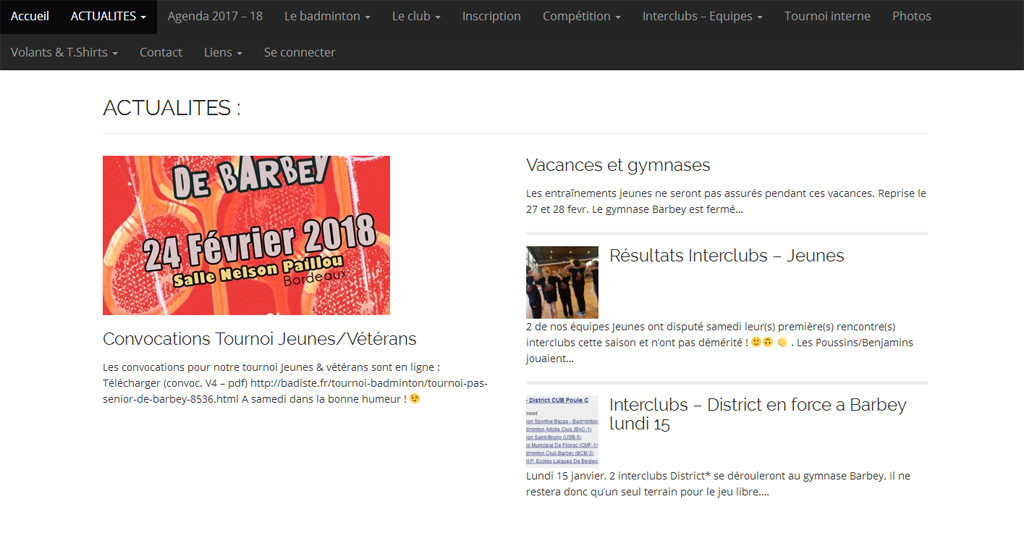Click excerpt '2 de nos équipes jeunes'

coord(720,342)
